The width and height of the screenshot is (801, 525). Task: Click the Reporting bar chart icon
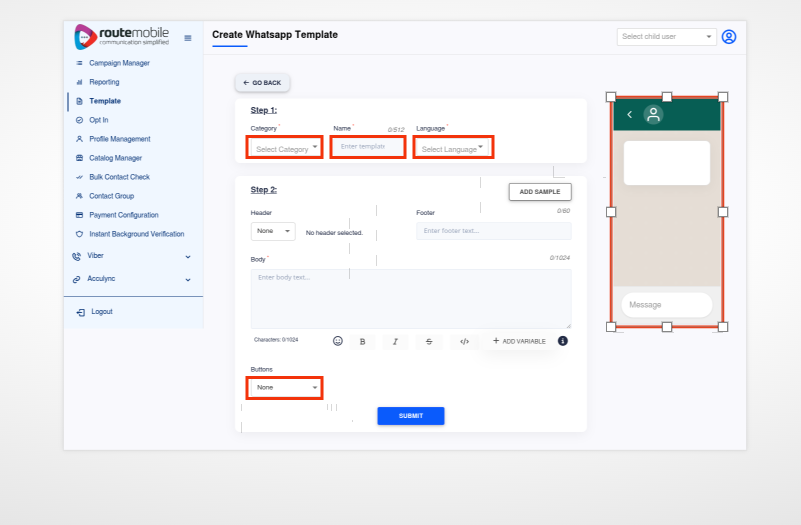pos(79,82)
